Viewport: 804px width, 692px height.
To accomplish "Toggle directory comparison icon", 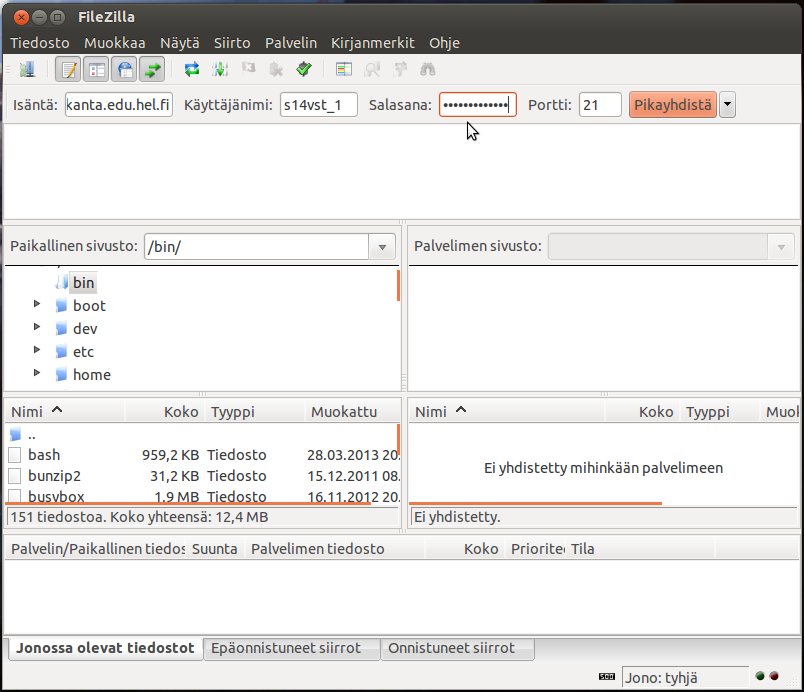I will (372, 69).
